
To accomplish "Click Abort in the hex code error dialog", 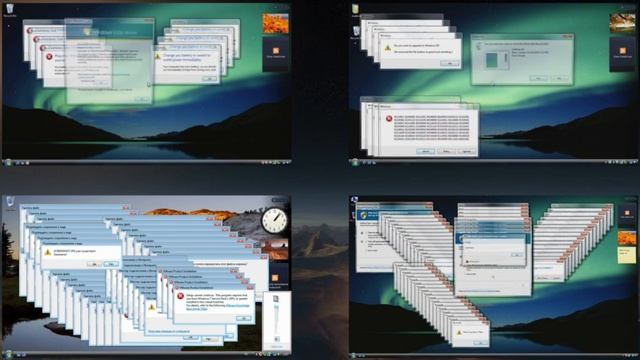I will (425, 151).
